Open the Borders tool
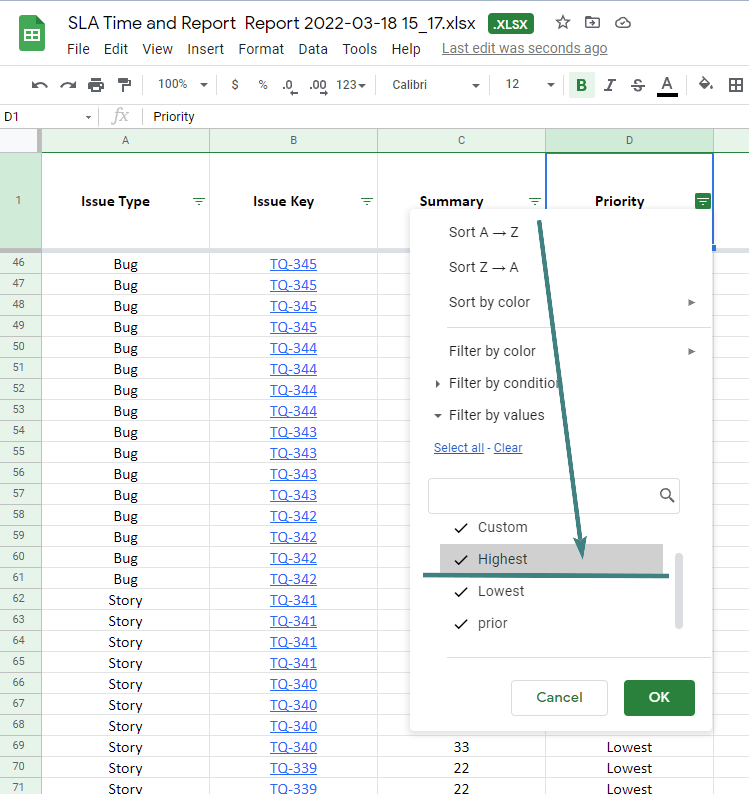This screenshot has height=794, width=749. coord(736,85)
